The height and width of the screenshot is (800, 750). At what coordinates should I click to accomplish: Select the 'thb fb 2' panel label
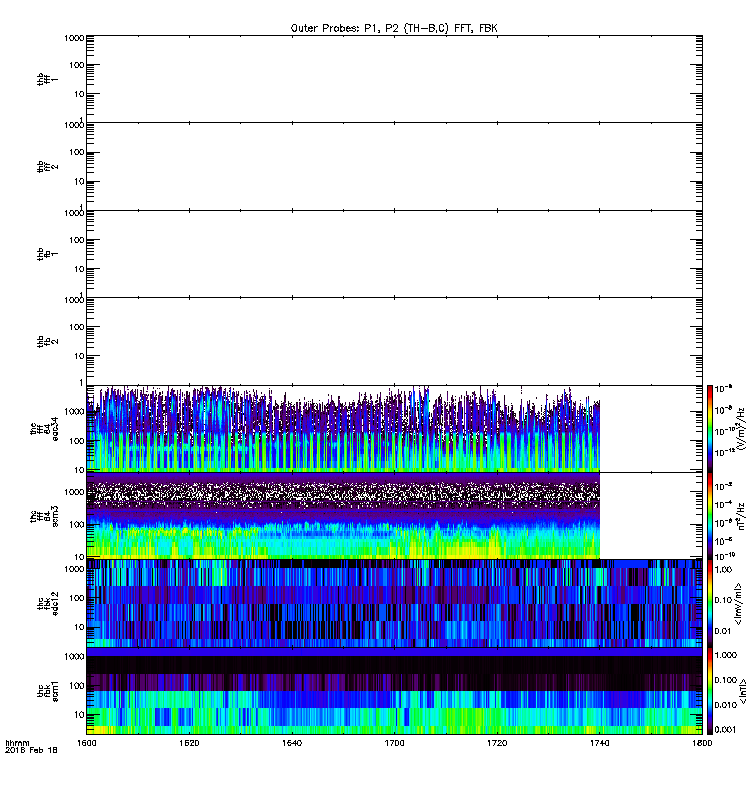[x=47, y=341]
